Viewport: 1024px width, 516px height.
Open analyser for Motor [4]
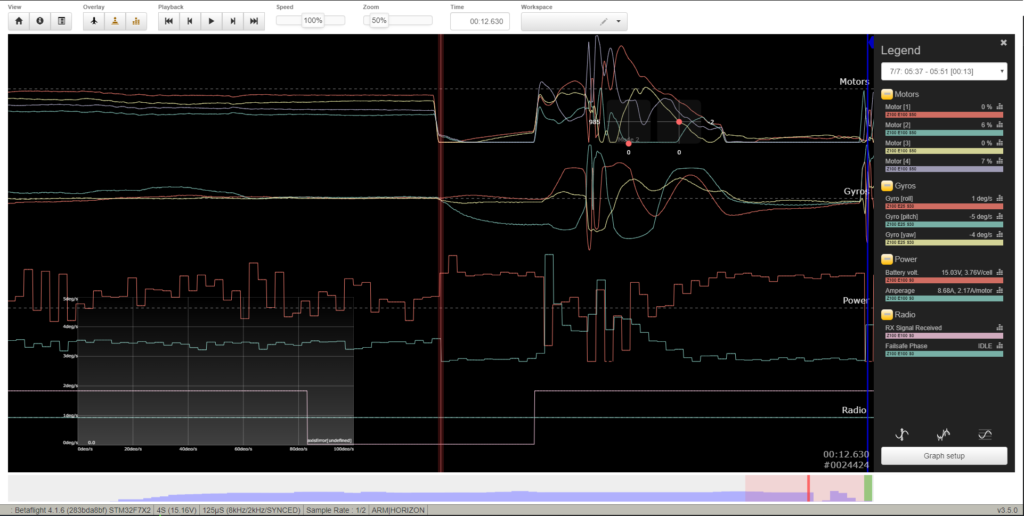(1000, 161)
